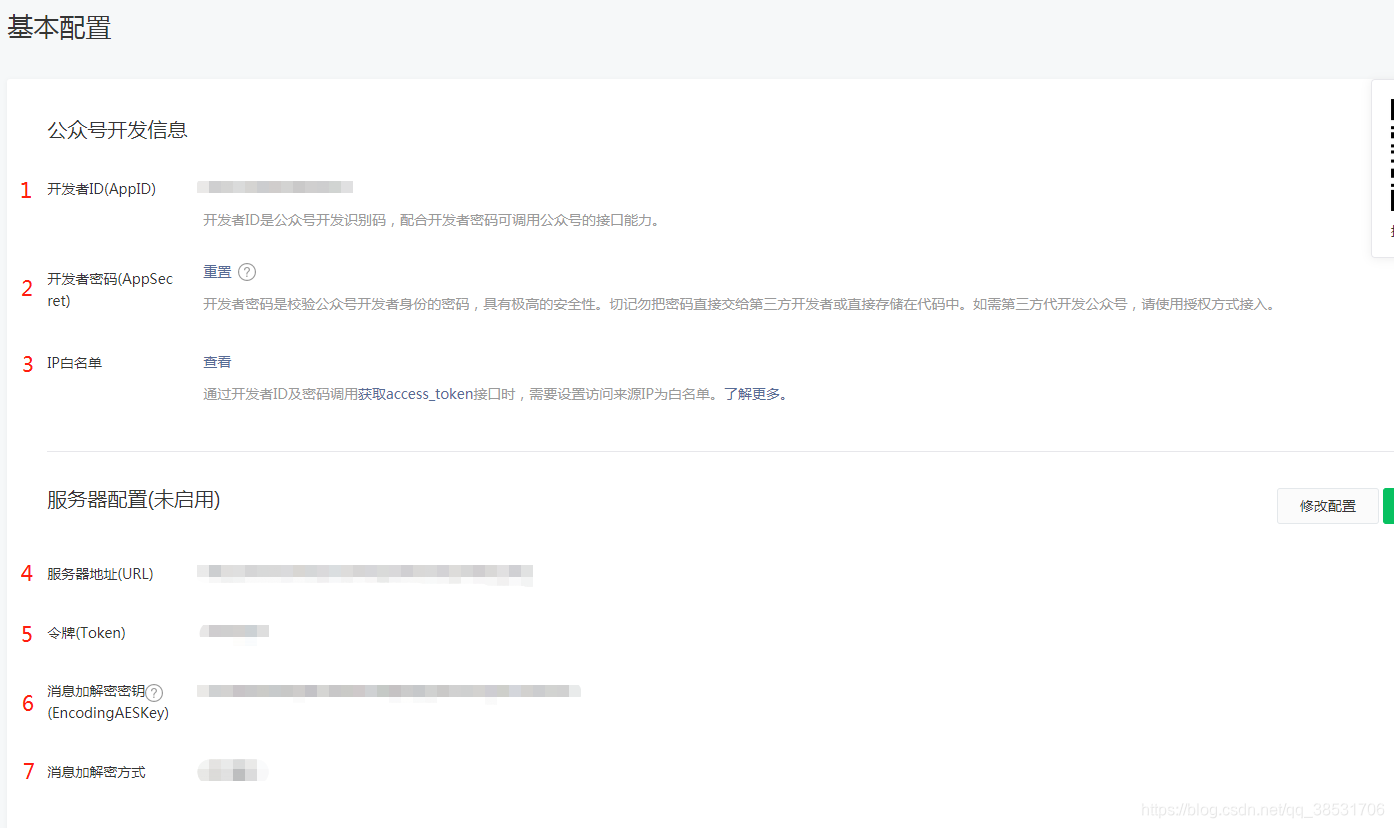
Task: Click the IP白名单 label
Action: 74,363
